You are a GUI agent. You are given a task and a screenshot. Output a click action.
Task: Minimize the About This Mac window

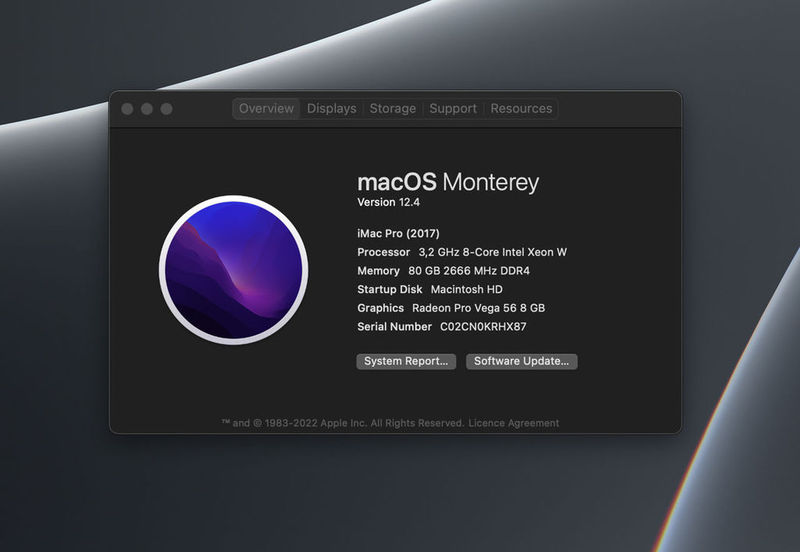[x=147, y=109]
